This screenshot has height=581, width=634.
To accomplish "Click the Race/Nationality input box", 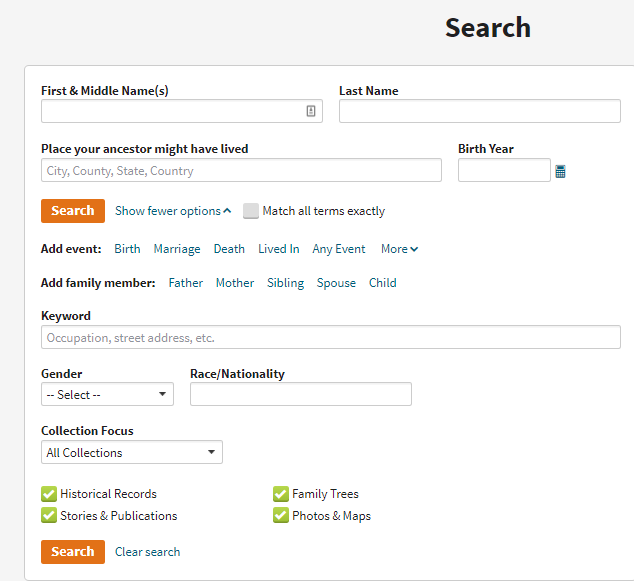I will pyautogui.click(x=300, y=395).
